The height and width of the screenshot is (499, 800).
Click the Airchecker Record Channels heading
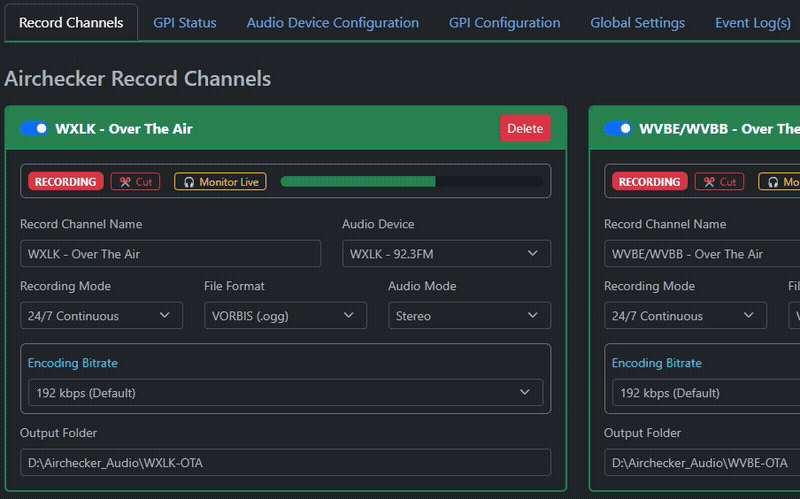(x=138, y=79)
